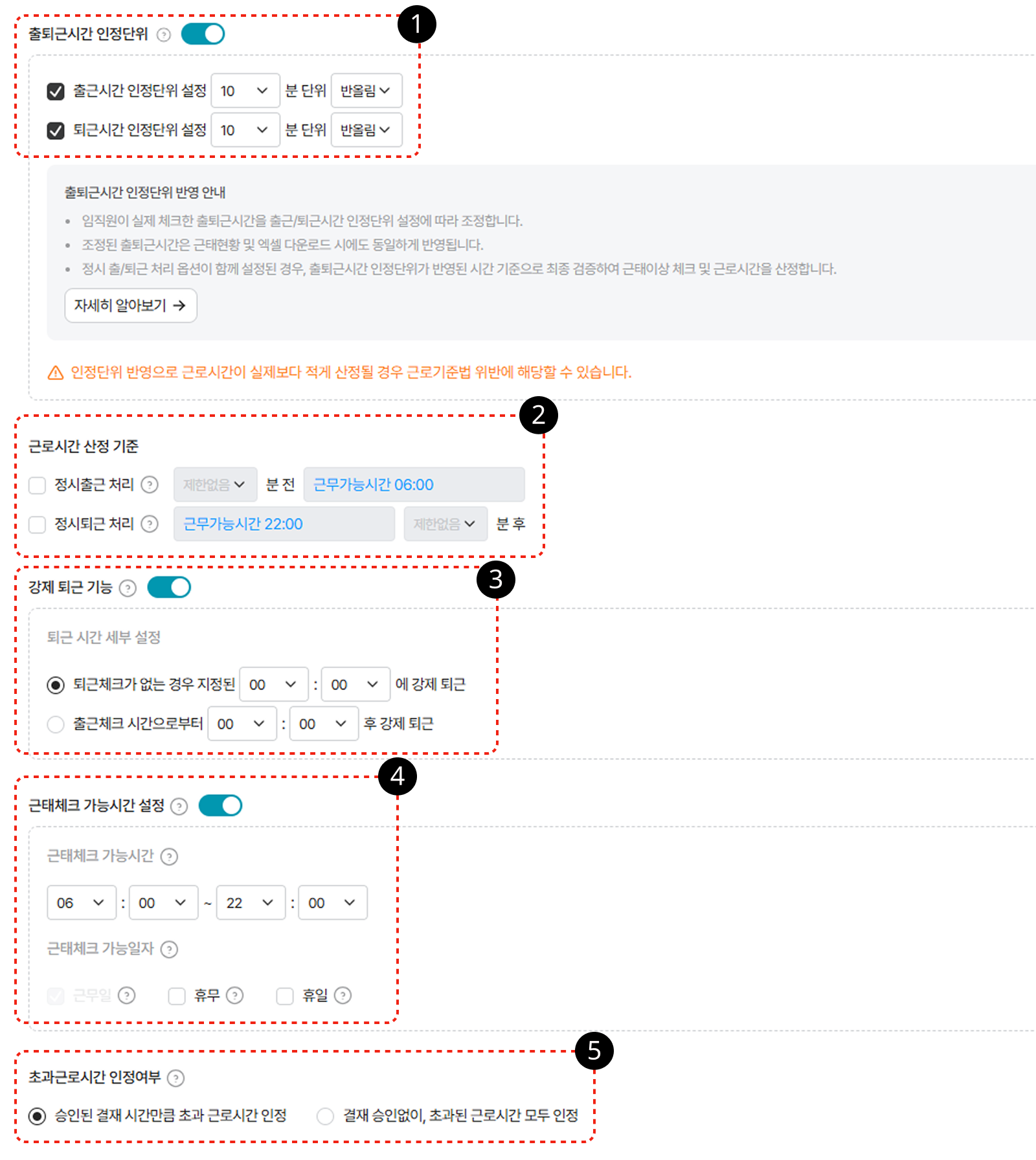Click help icon beside 근태체크 가능일자

point(169,949)
